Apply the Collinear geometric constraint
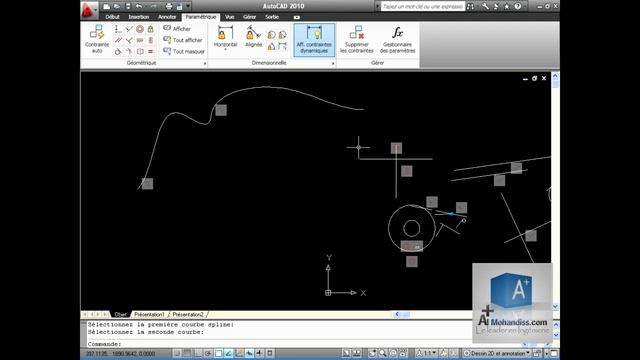 129,29
